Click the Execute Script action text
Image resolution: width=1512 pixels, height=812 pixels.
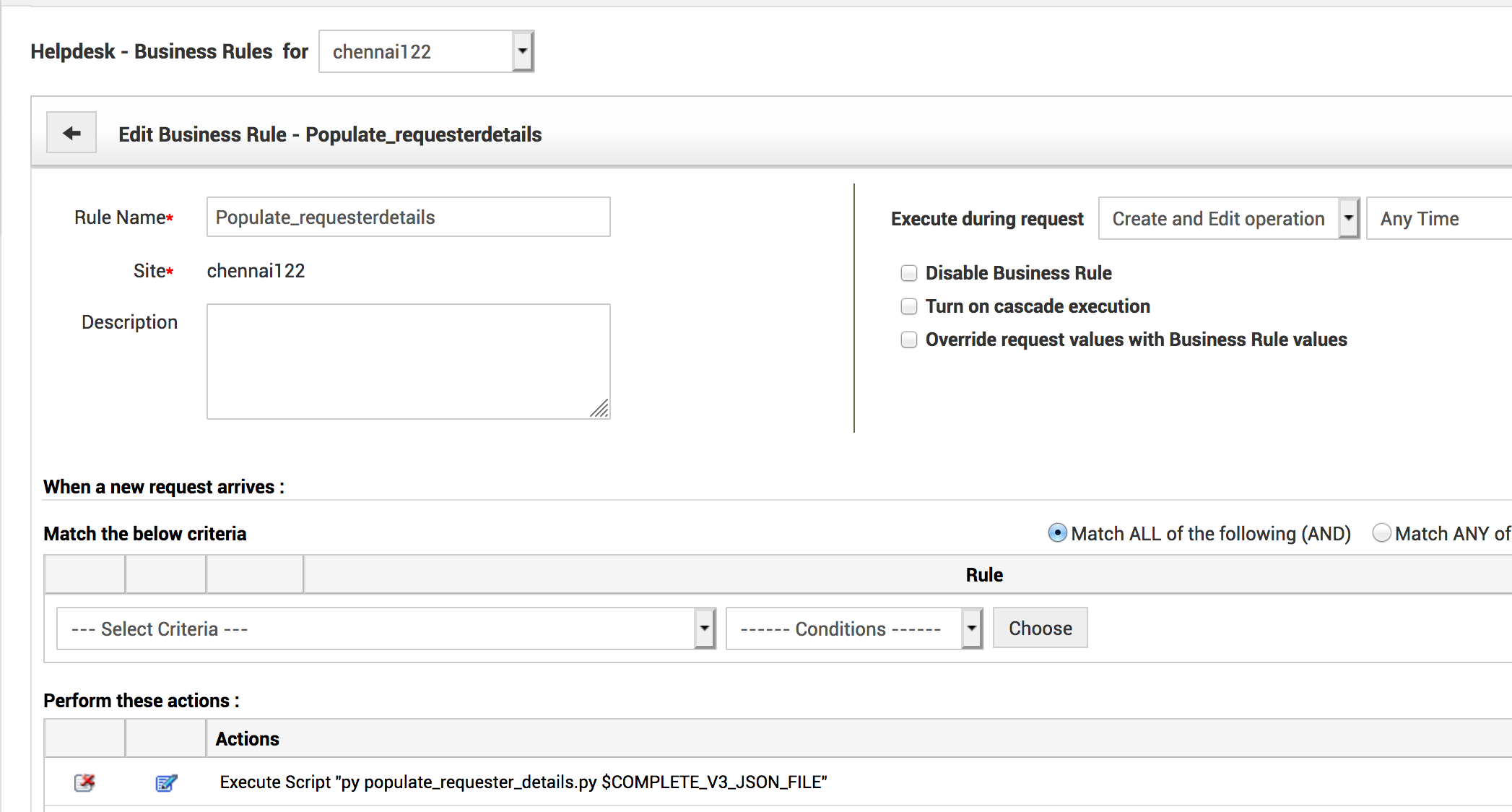[523, 782]
